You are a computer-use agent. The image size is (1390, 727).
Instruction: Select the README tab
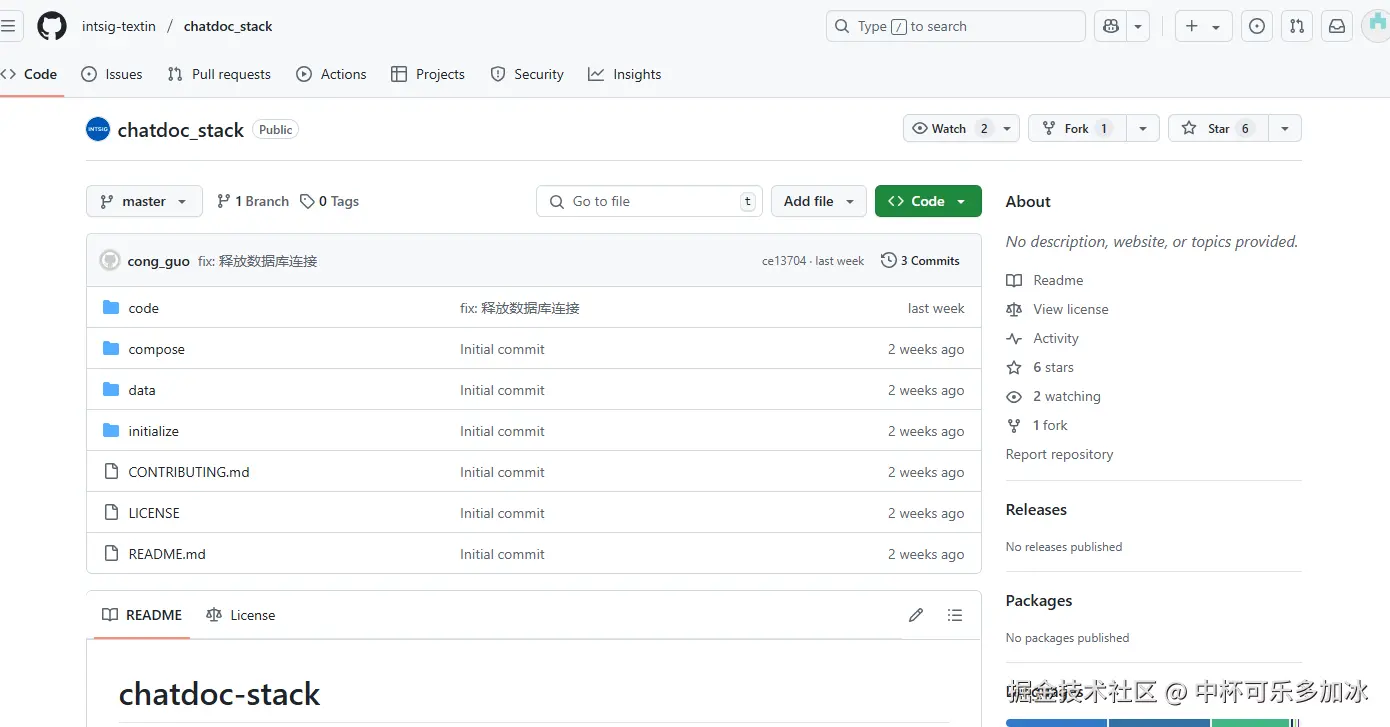142,615
